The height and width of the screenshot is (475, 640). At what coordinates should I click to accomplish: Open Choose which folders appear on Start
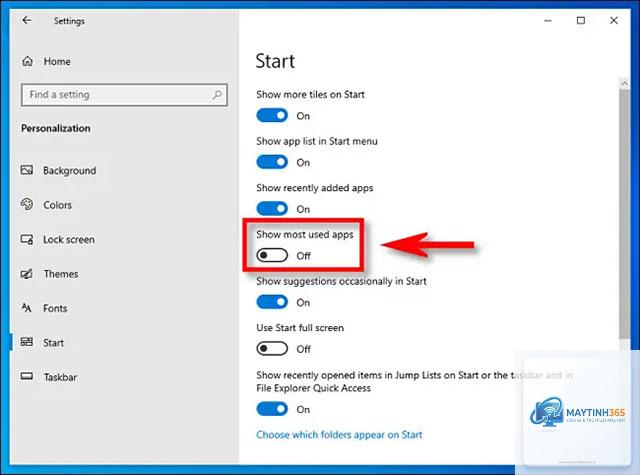coord(339,435)
